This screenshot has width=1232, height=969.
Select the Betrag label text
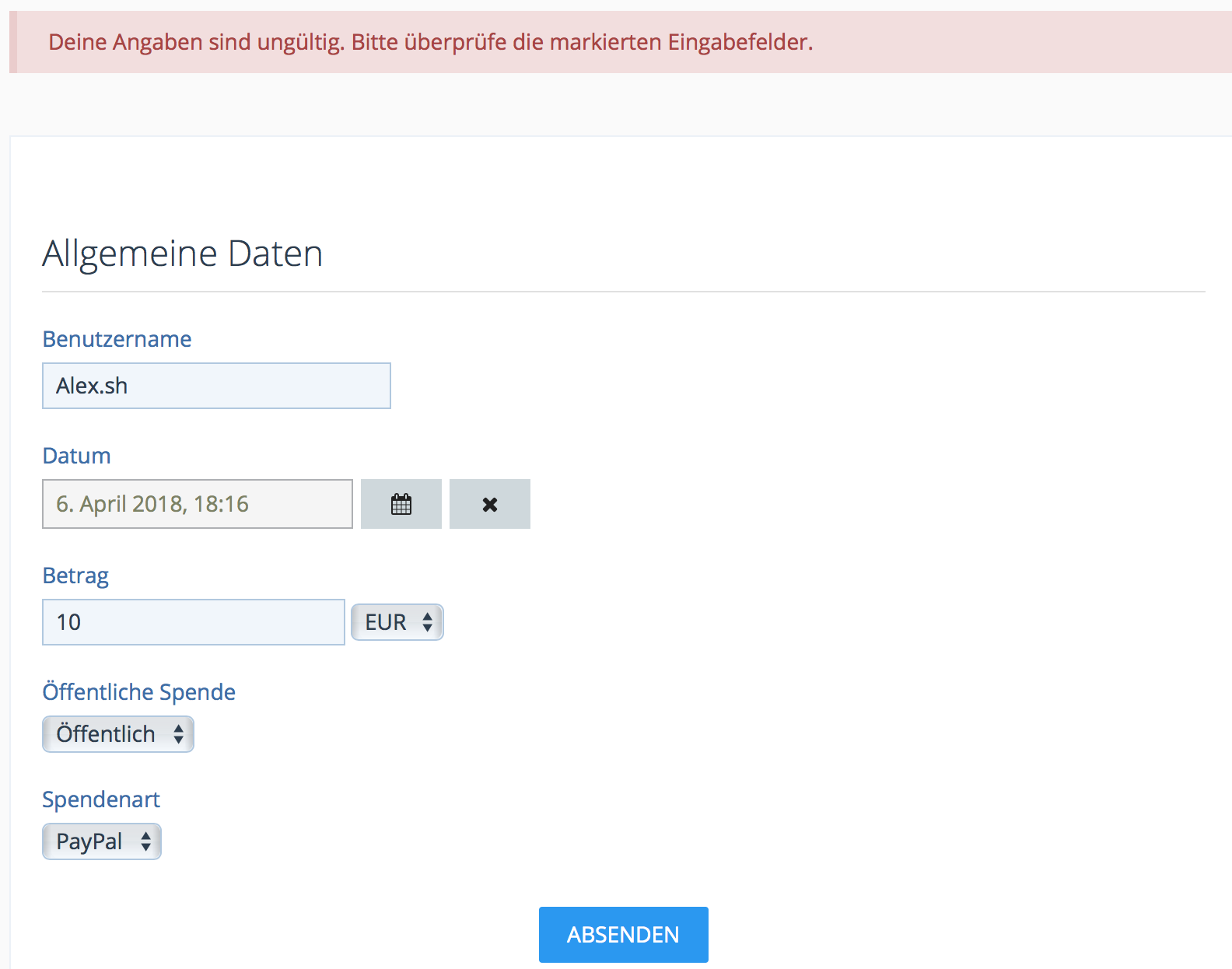pos(75,575)
